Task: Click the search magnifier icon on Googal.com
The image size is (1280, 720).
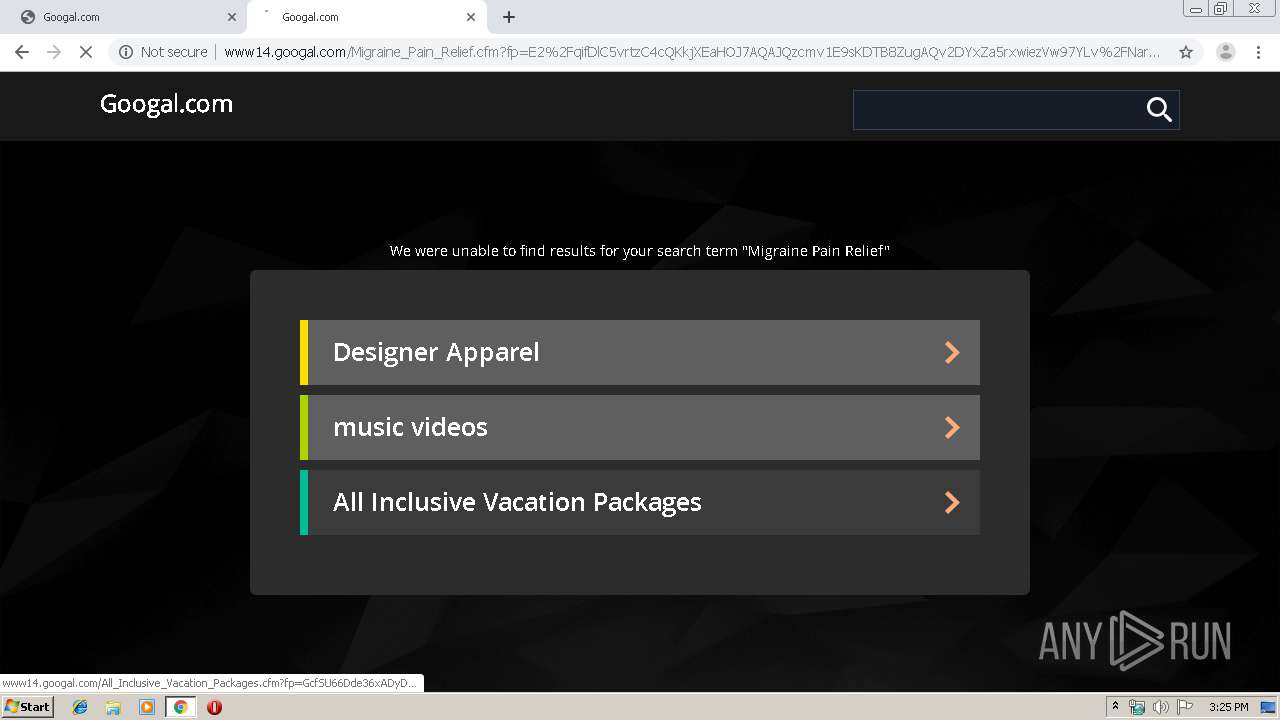Action: [x=1159, y=110]
